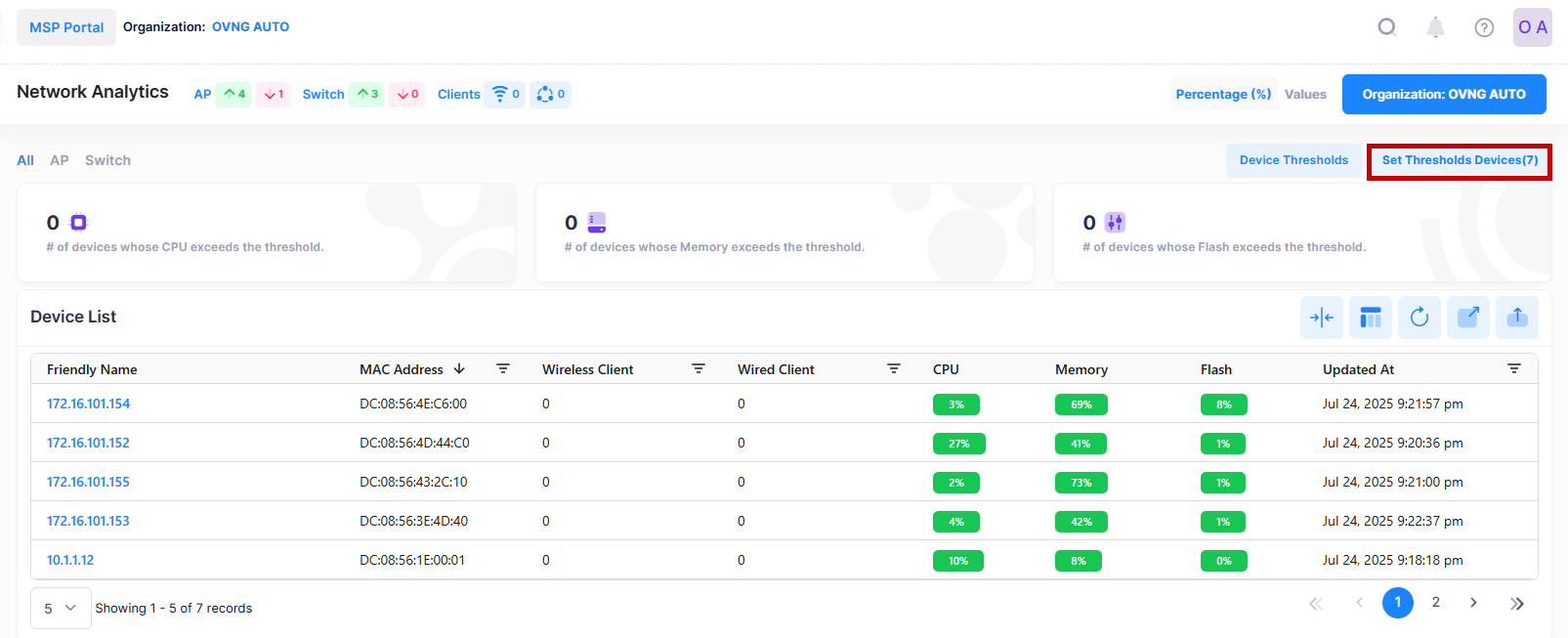Click the search icon in header
This screenshot has width=1568, height=638.
click(x=1386, y=27)
